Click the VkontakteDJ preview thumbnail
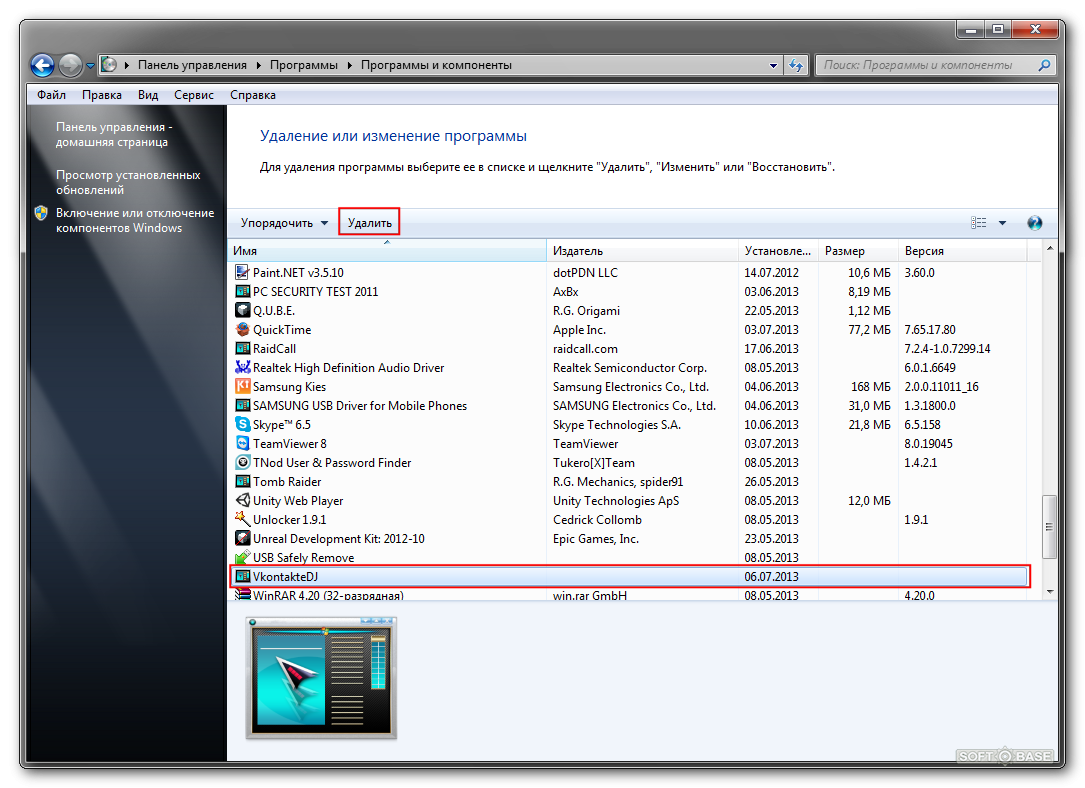This screenshot has height=788, width=1085. (321, 678)
